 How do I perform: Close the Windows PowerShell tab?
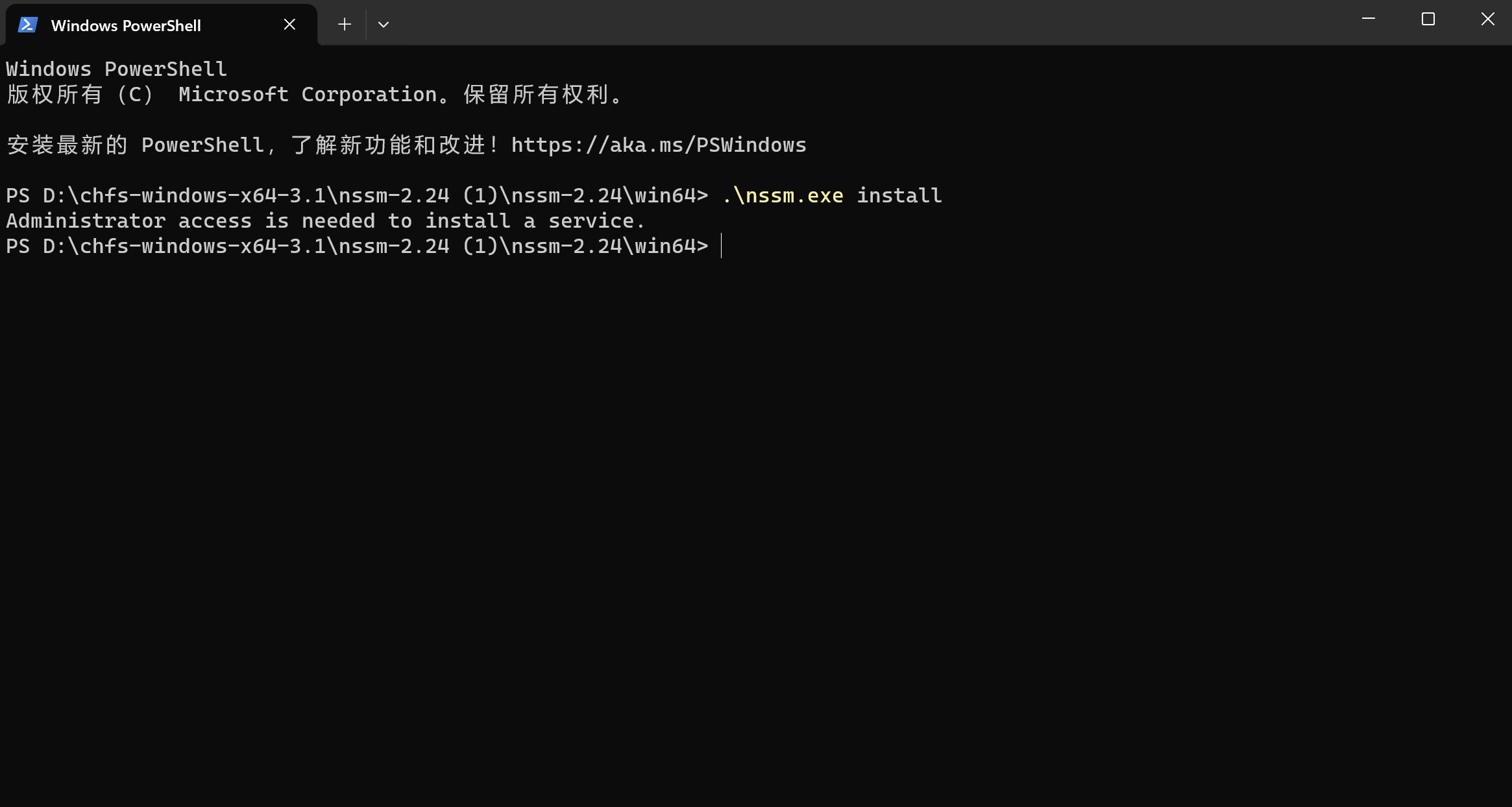pyautogui.click(x=289, y=24)
